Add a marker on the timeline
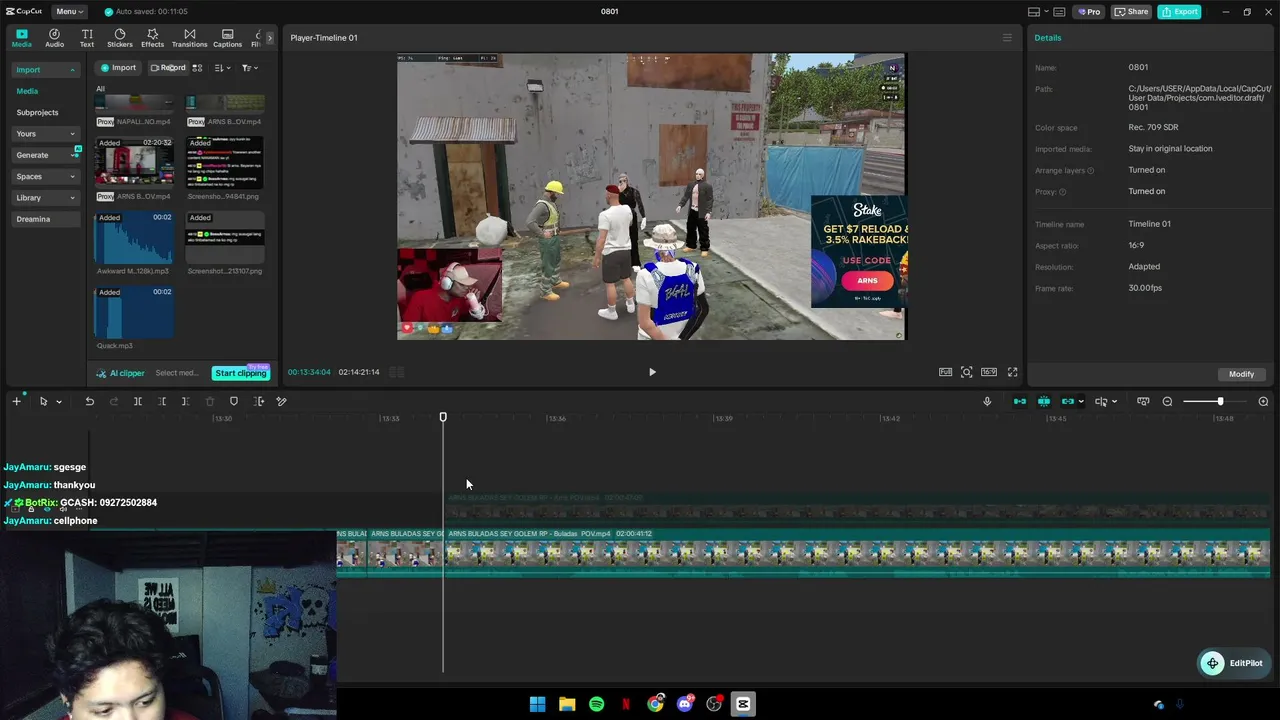The height and width of the screenshot is (720, 1280). (x=234, y=401)
